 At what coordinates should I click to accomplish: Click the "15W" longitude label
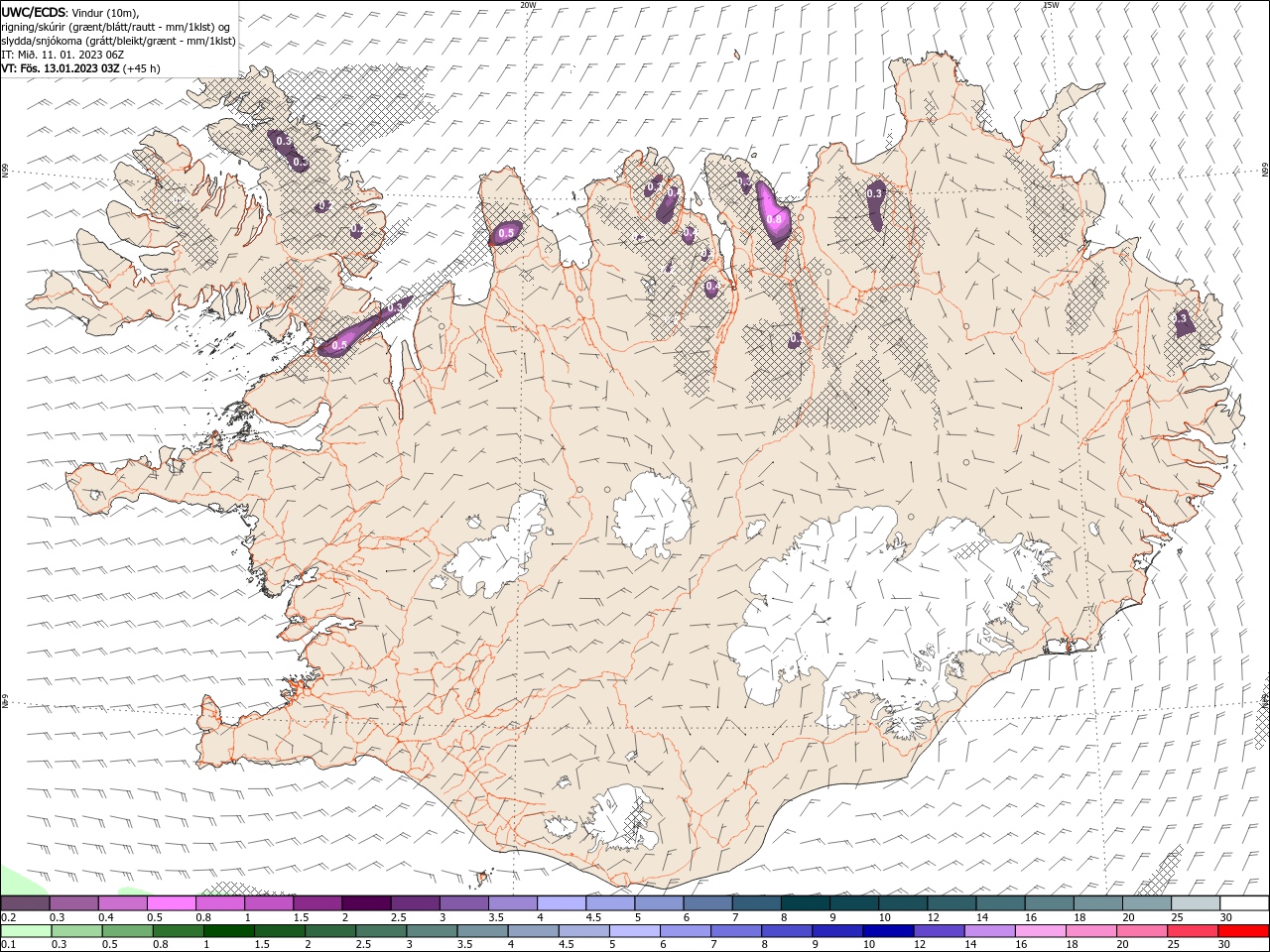tap(1051, 5)
